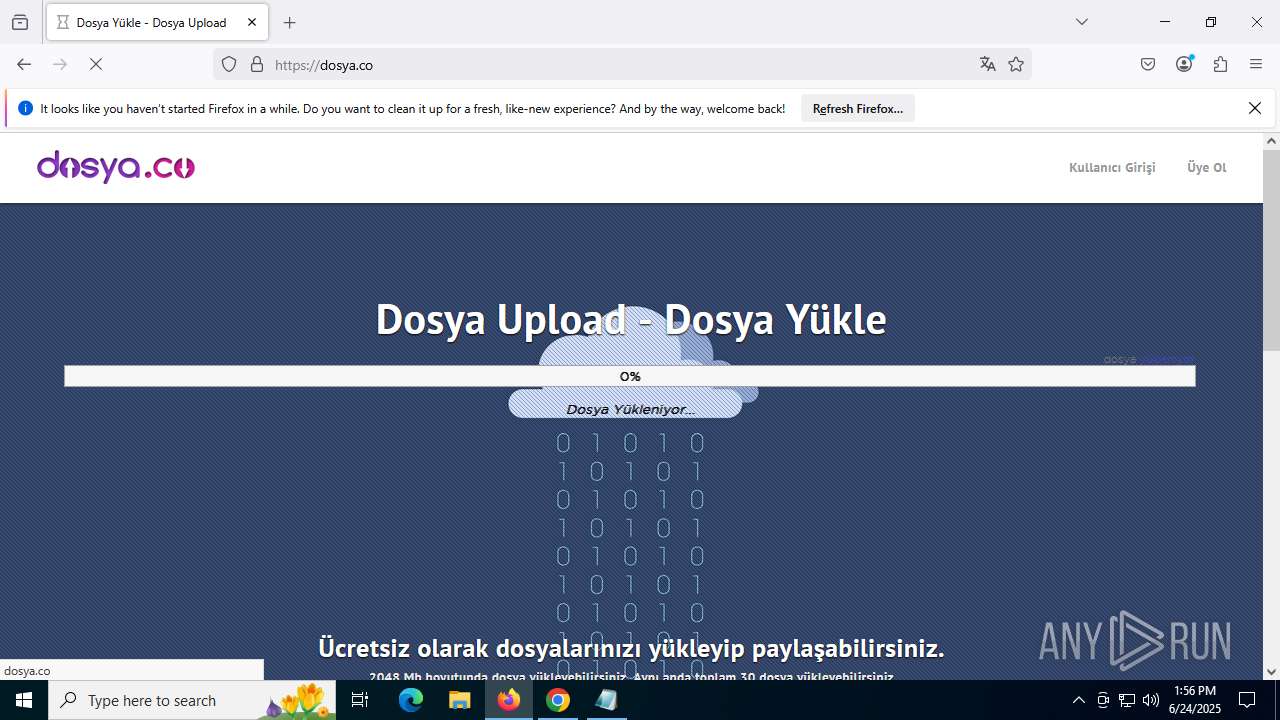Stop loading the page

pos(96,64)
